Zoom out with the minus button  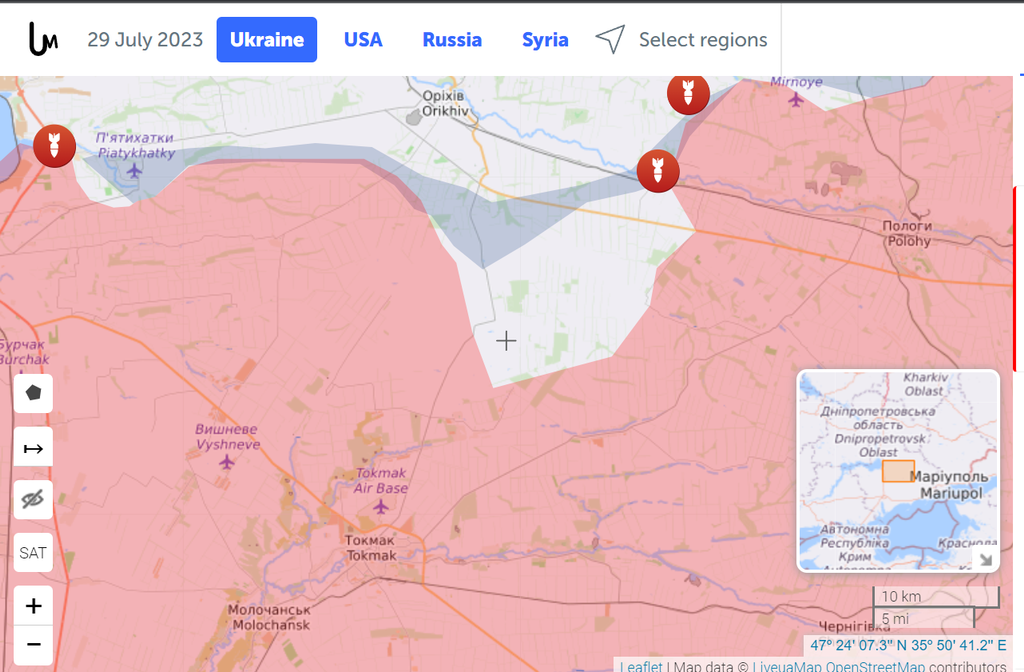tap(33, 645)
